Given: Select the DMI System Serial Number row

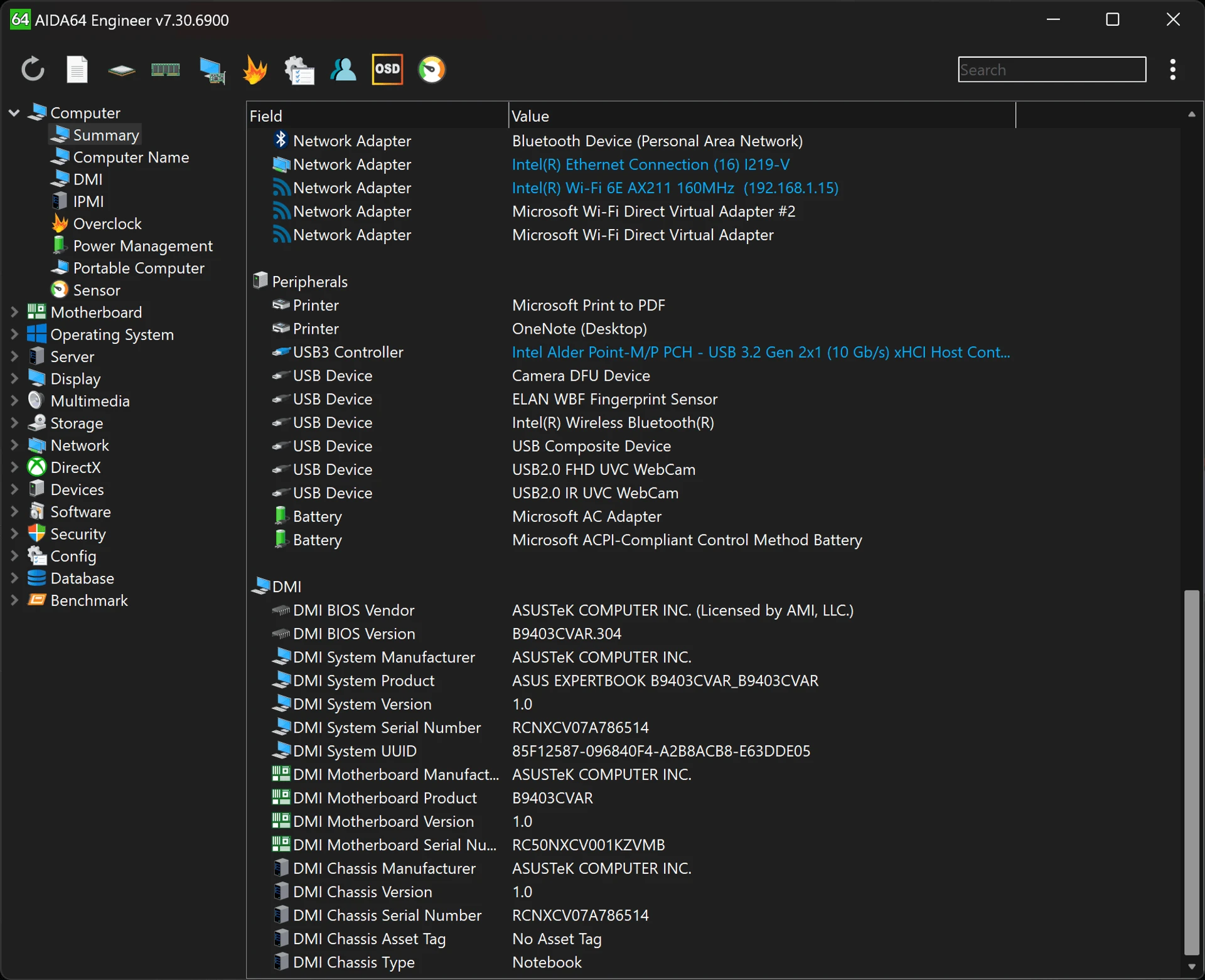Looking at the screenshot, I should 714,728.
